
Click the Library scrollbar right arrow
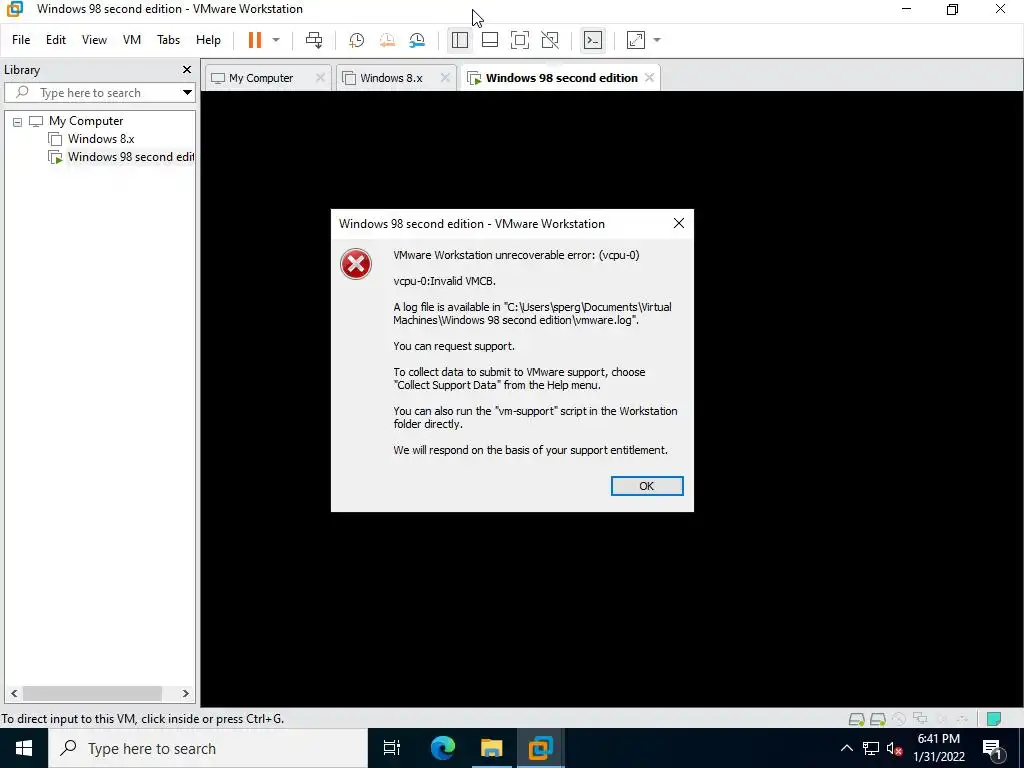(185, 694)
